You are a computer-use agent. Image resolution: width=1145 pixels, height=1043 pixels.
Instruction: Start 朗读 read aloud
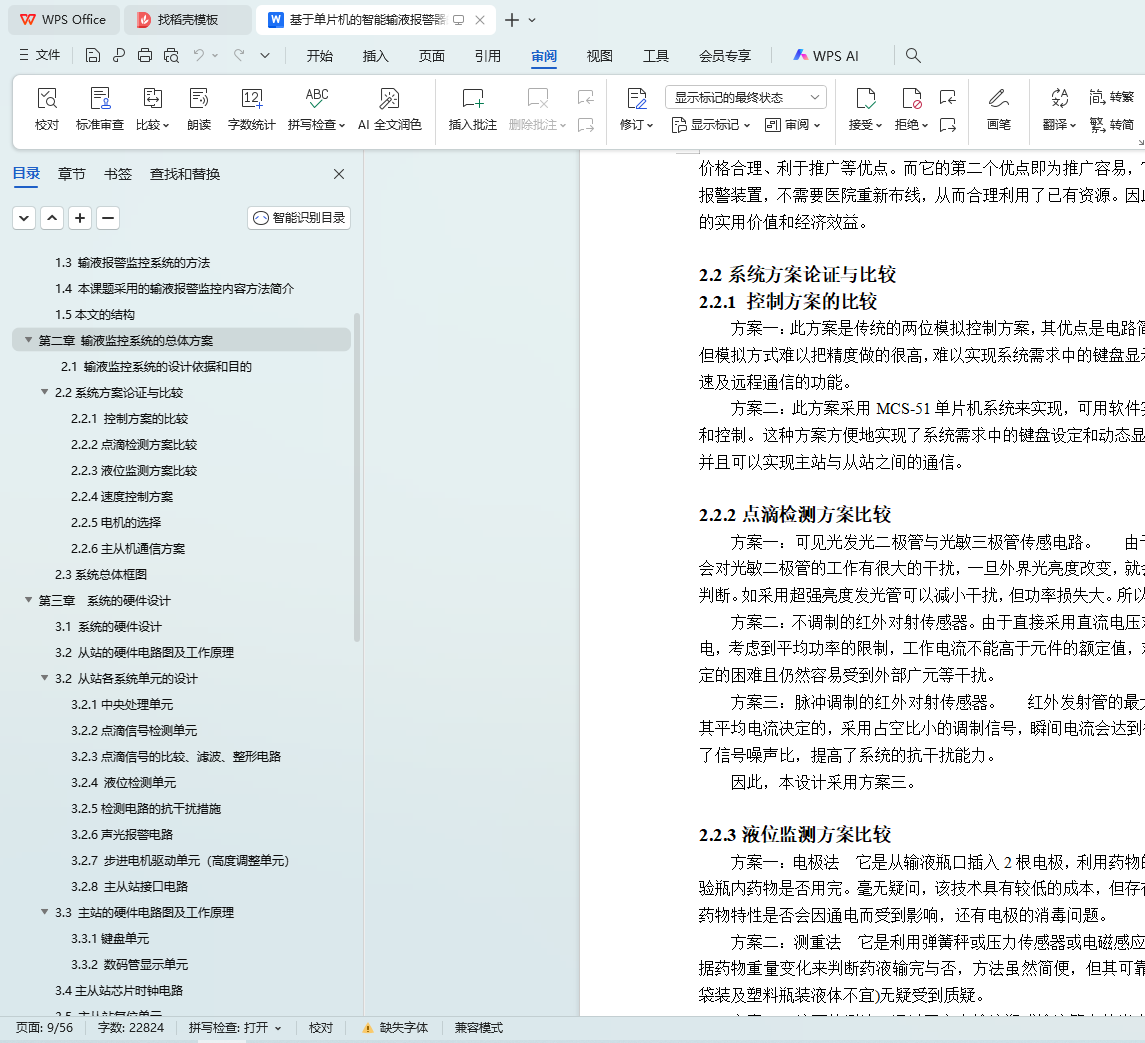click(199, 110)
